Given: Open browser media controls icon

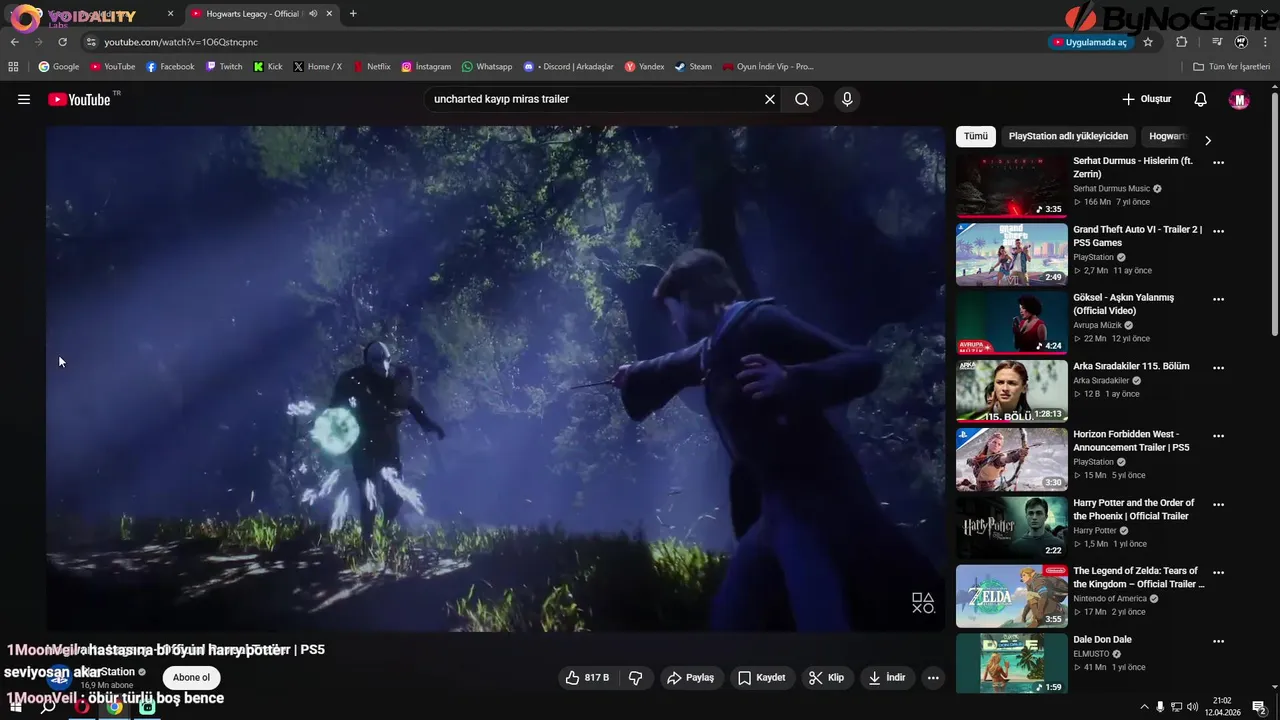Looking at the screenshot, I should pyautogui.click(x=1217, y=42).
